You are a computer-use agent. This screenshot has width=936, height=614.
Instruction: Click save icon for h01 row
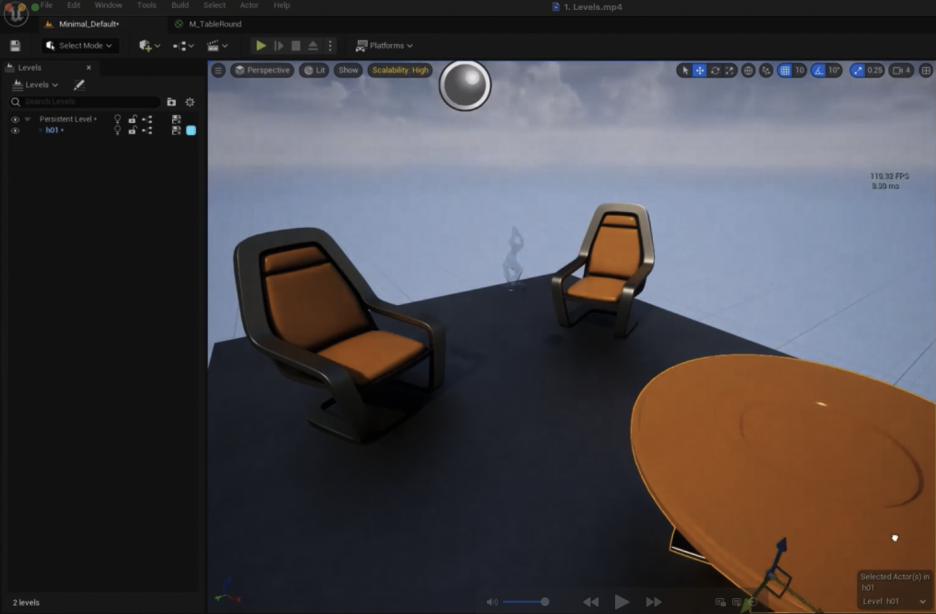(x=176, y=131)
